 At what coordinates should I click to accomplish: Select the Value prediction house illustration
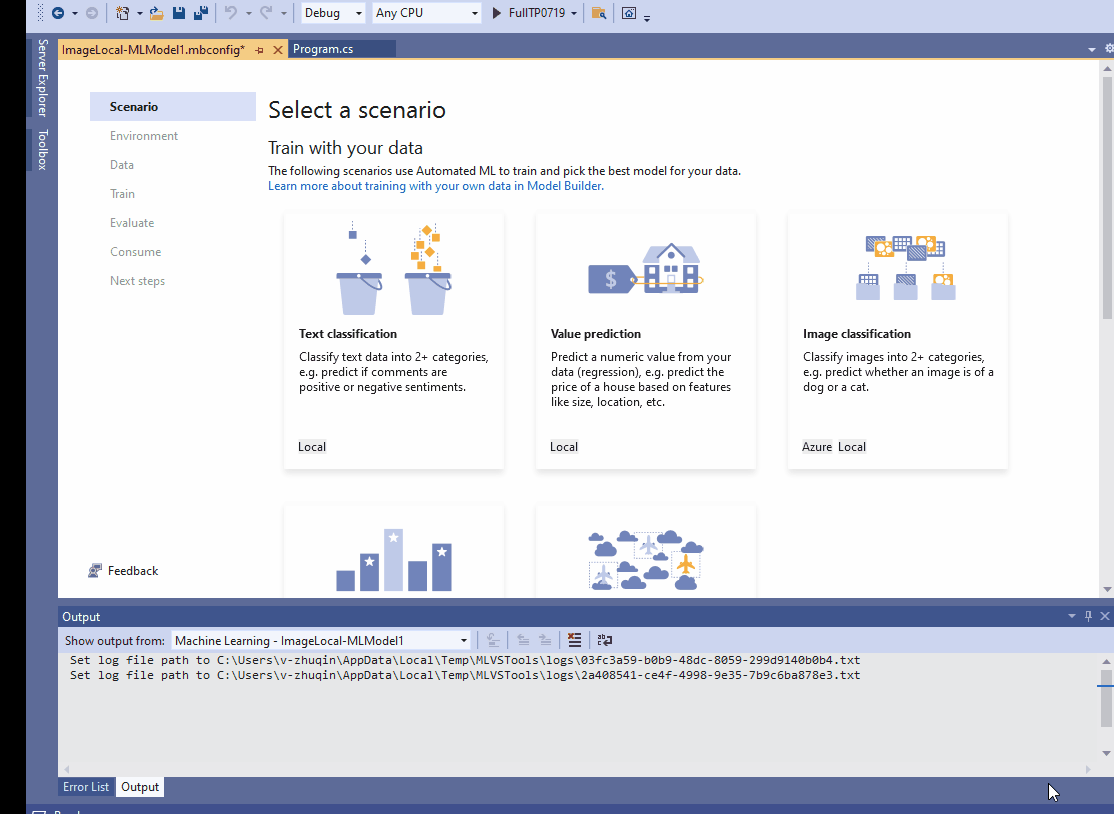(646, 269)
